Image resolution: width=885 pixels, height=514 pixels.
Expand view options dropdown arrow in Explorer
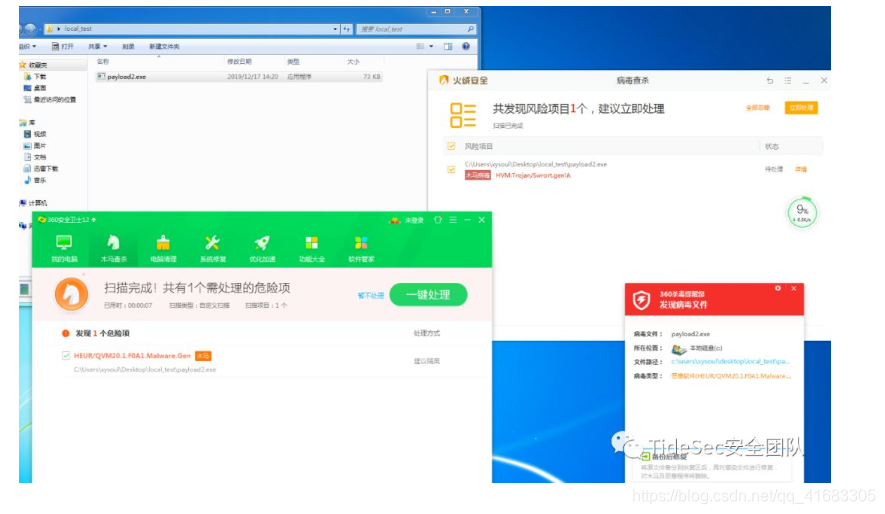coord(432,46)
